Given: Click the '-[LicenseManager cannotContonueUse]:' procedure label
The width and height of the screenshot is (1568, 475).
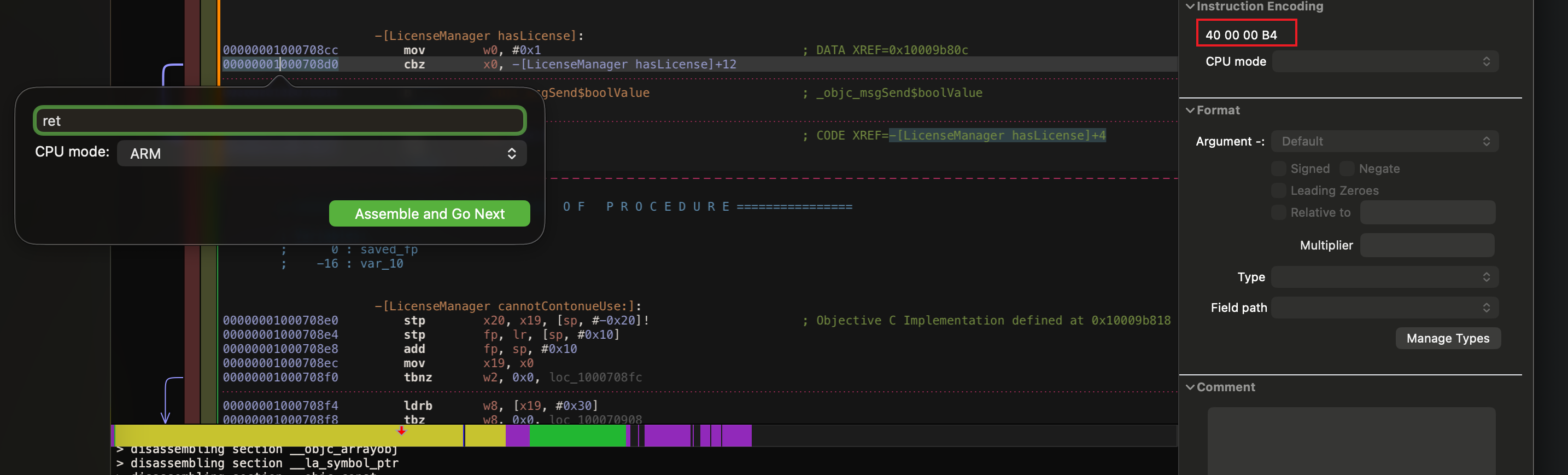Looking at the screenshot, I should pos(508,306).
